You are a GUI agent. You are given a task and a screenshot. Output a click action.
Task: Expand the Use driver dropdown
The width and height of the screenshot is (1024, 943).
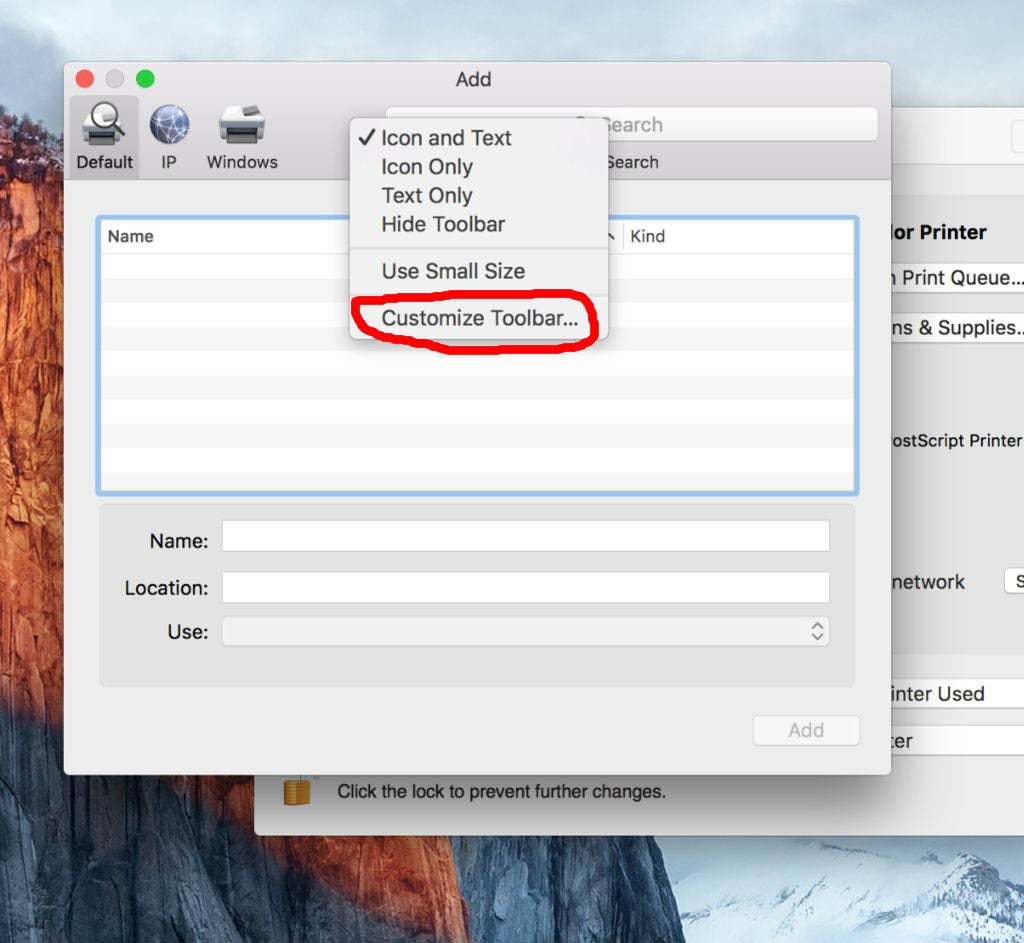click(x=525, y=631)
